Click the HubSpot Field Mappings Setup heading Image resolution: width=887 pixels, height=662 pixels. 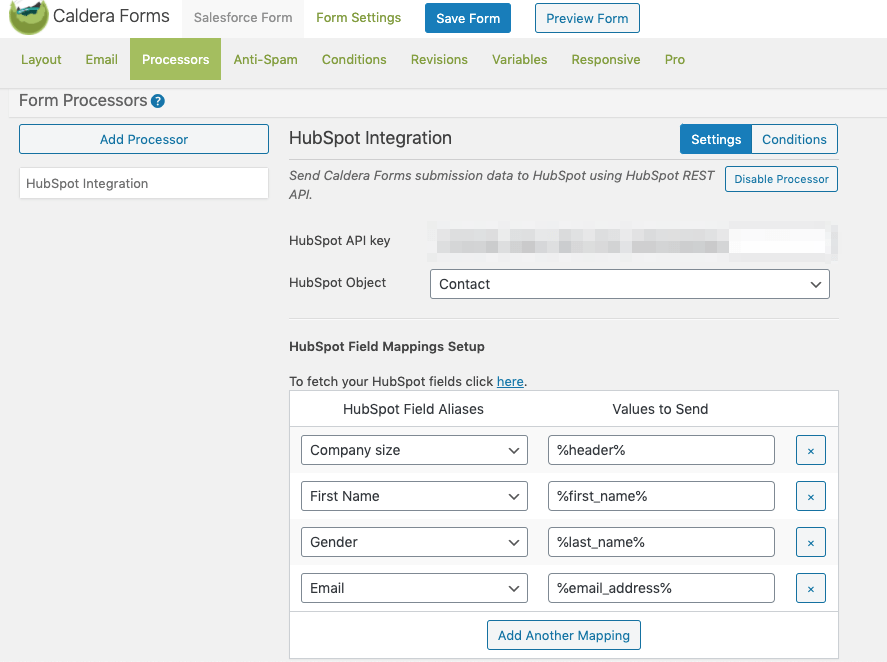point(387,346)
